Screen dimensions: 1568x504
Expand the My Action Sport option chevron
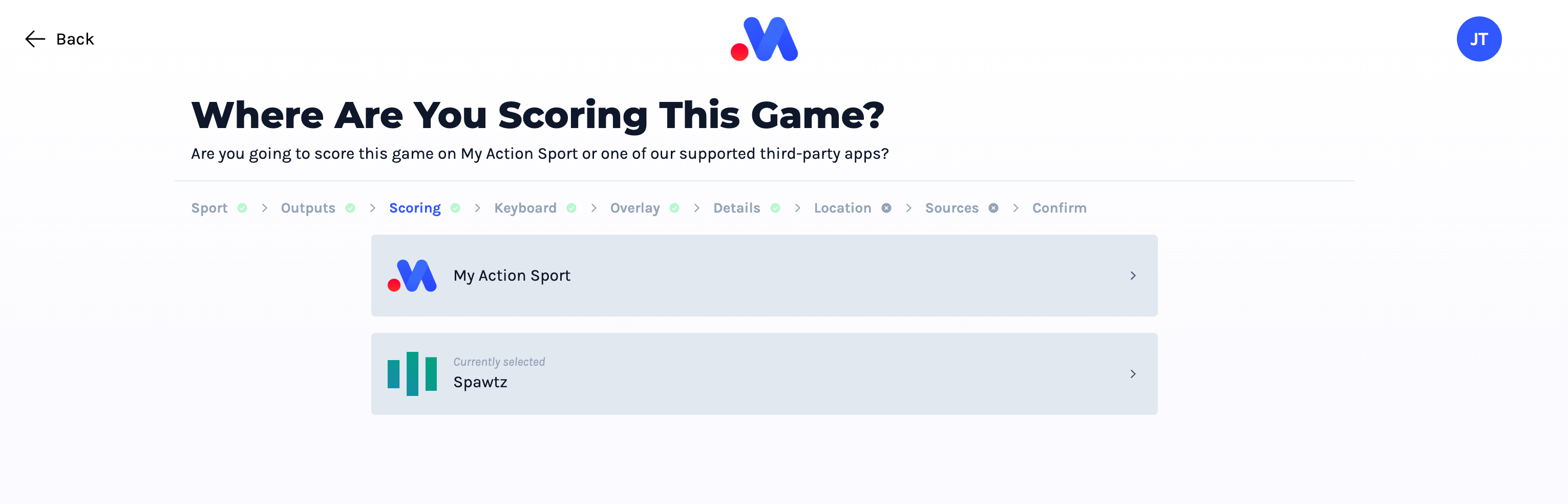point(1133,276)
